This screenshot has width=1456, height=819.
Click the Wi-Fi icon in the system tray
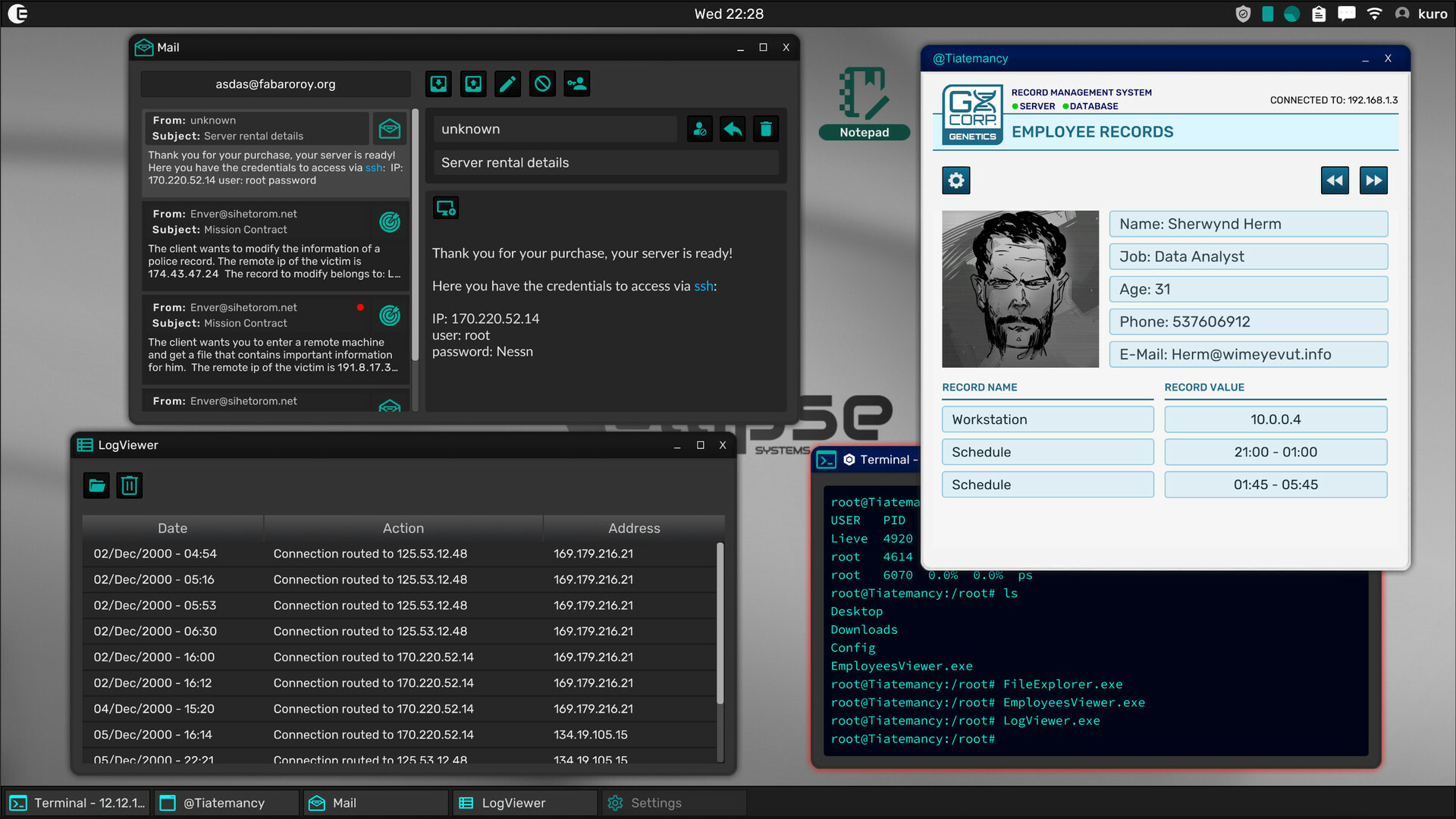pyautogui.click(x=1374, y=13)
